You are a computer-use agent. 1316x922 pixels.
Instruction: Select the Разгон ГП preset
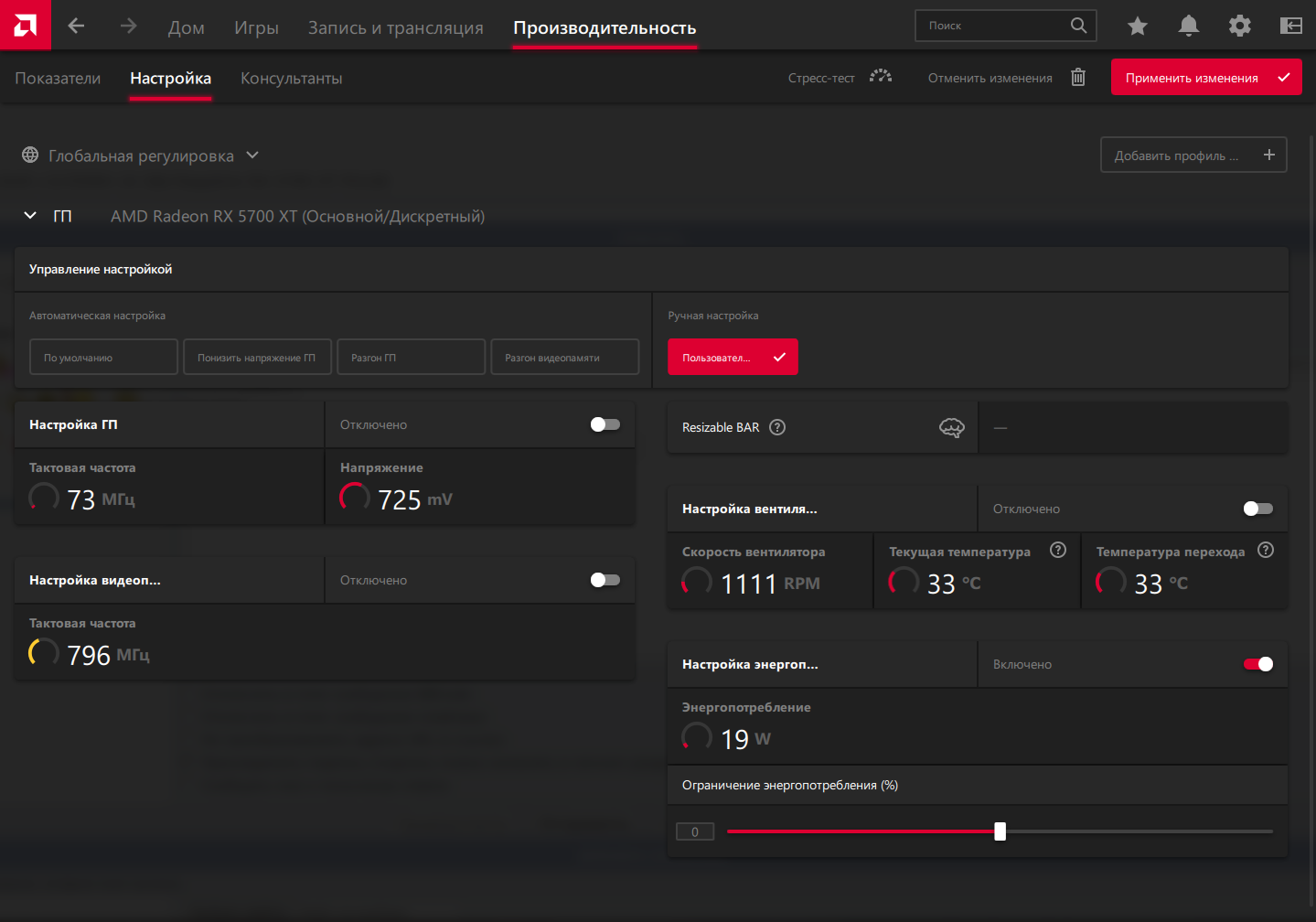pyautogui.click(x=411, y=357)
